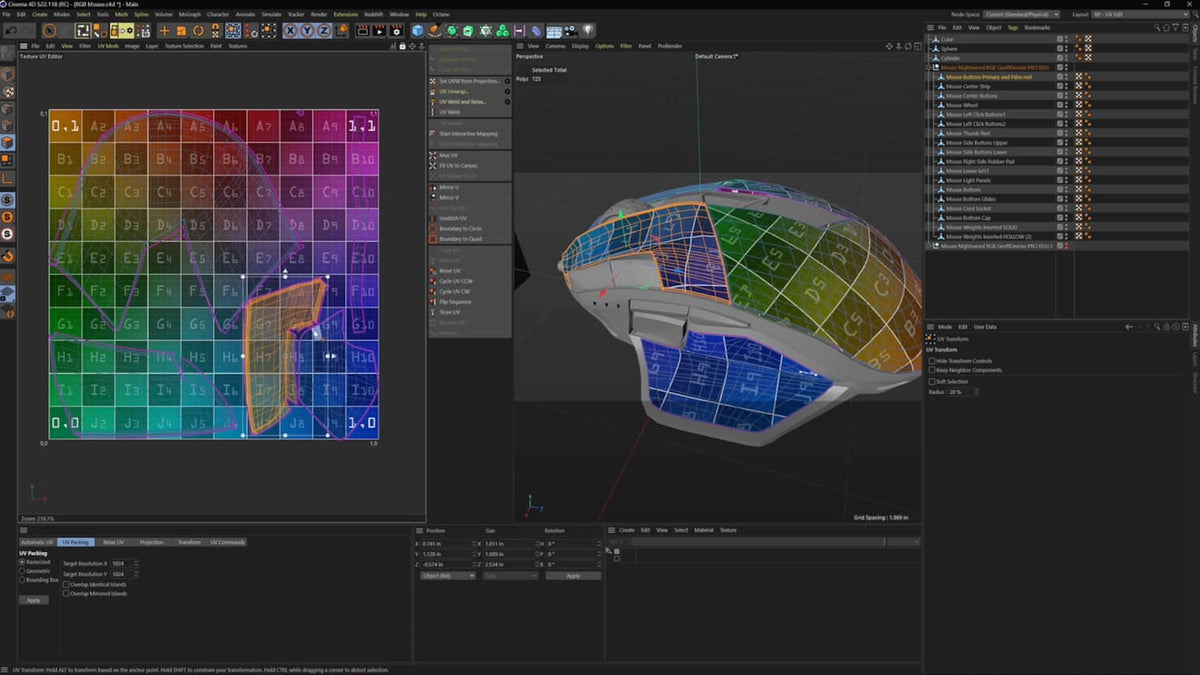The height and width of the screenshot is (675, 1200).
Task: Select the Scale tool icon
Action: 182,30
